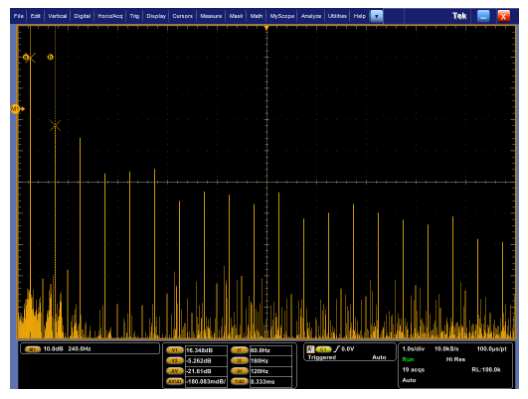Click the 180Hz t2 value field
This screenshot has width=528, height=399.
pos(271,361)
